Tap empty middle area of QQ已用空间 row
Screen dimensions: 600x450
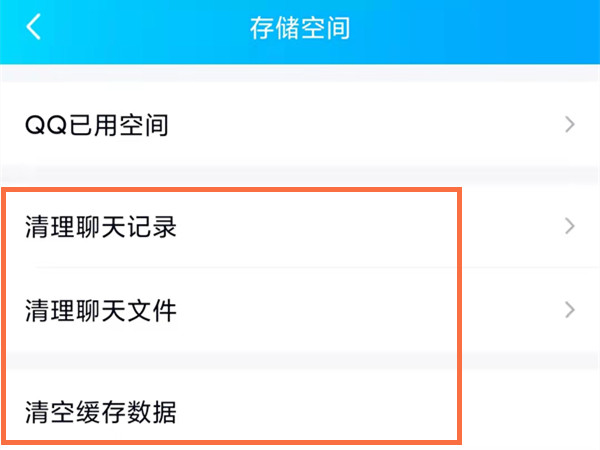click(x=350, y=126)
